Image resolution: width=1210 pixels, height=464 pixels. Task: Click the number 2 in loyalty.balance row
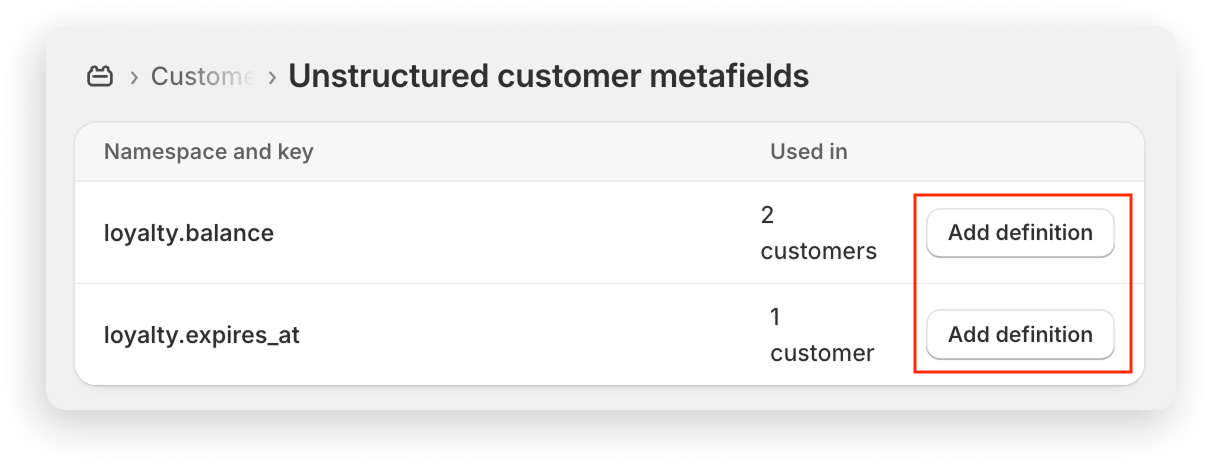tap(767, 215)
